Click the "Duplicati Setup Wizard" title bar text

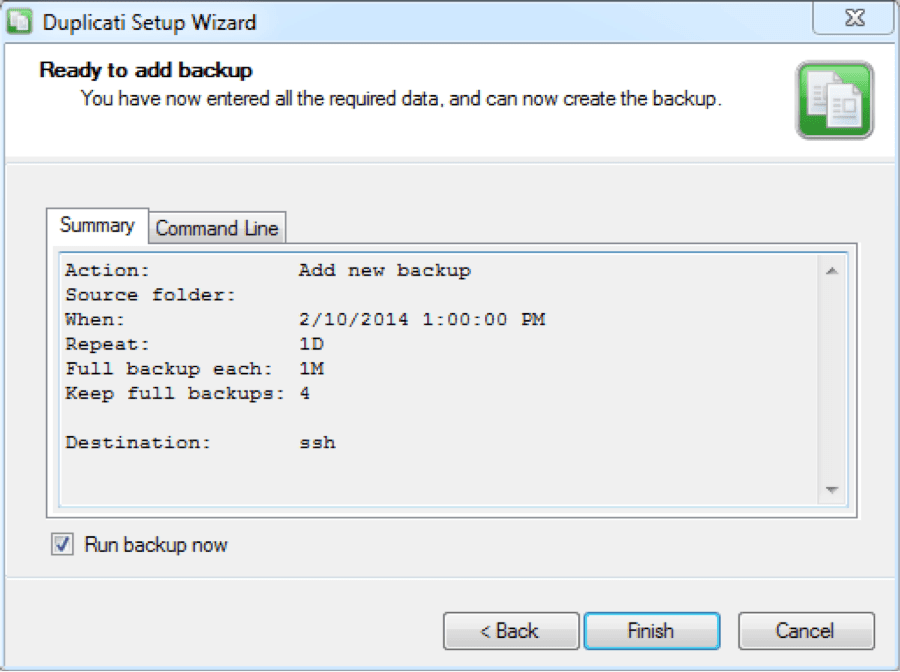pos(149,22)
